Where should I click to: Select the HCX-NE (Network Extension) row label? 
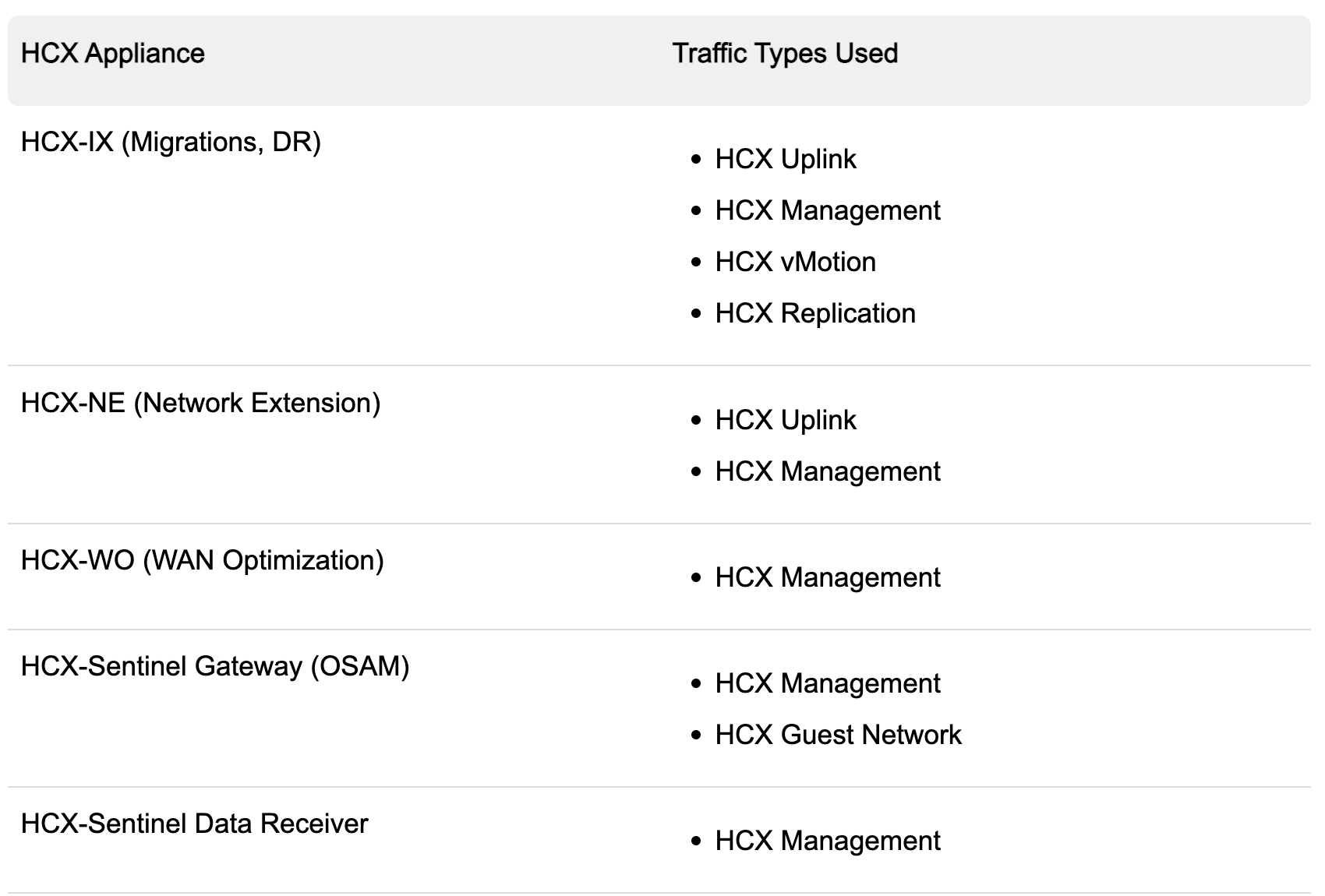click(x=200, y=404)
